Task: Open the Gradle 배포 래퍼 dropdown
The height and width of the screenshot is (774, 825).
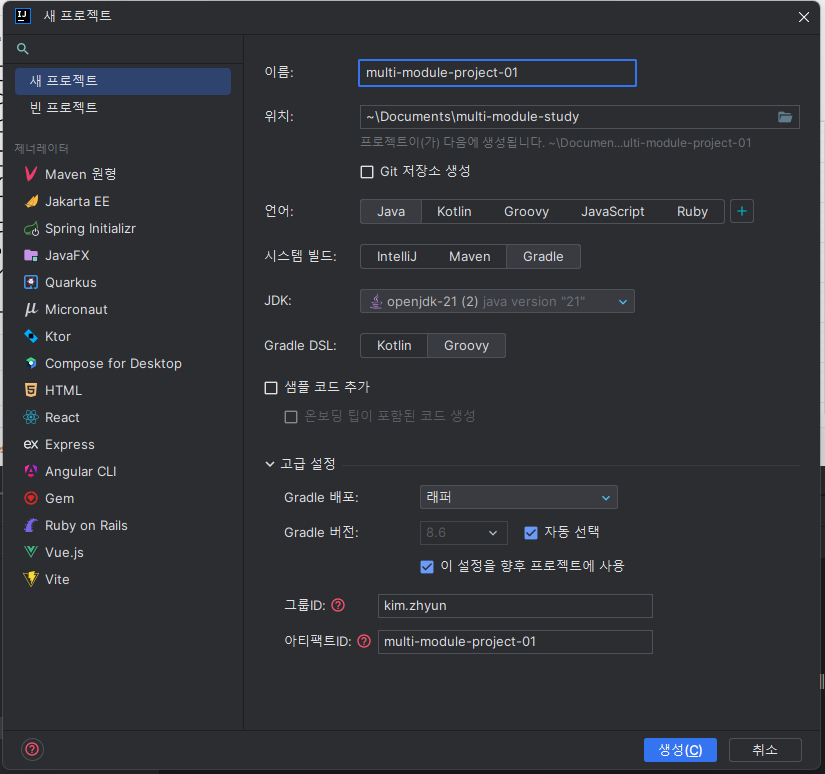Action: [x=519, y=497]
